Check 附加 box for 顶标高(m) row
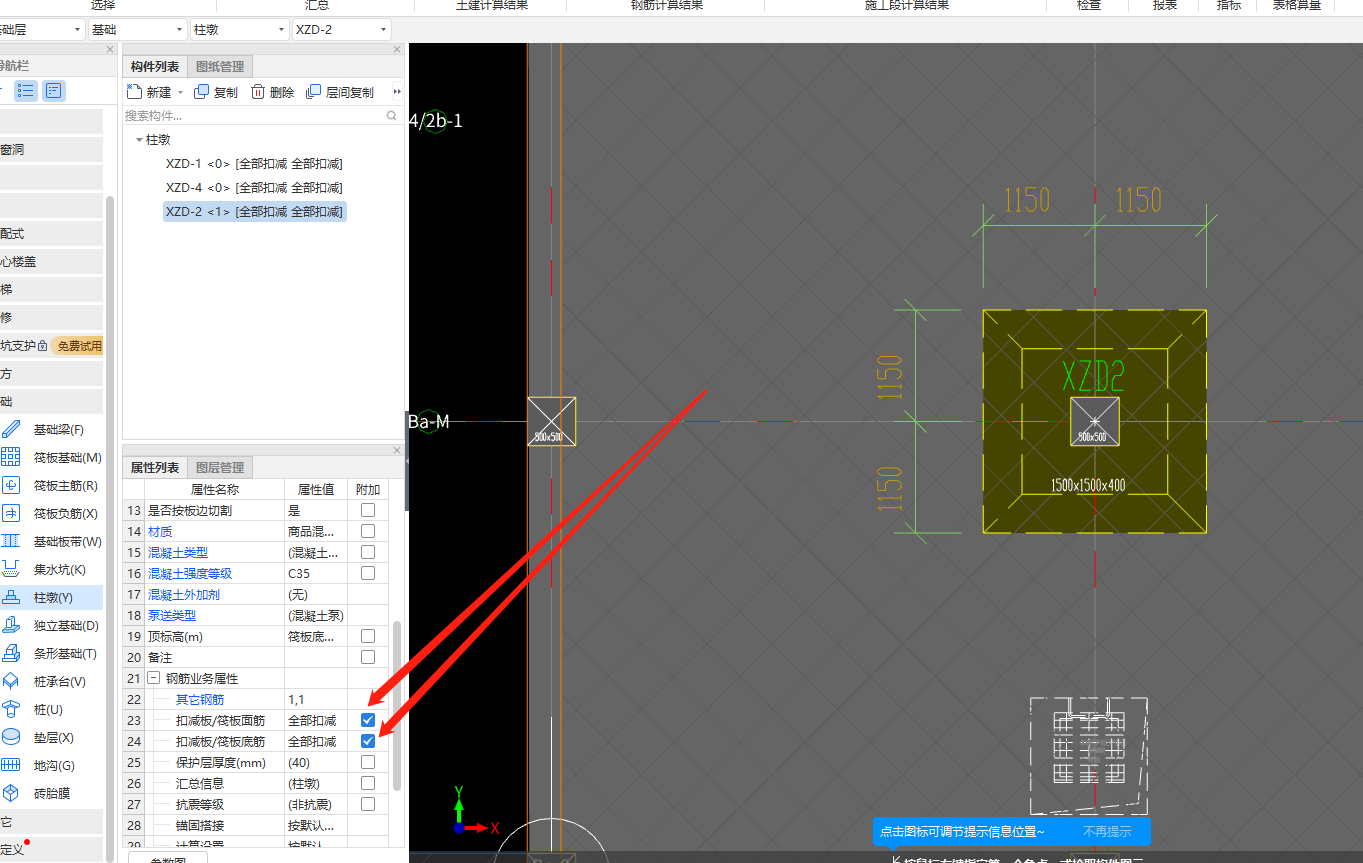This screenshot has height=863, width=1363. click(368, 636)
